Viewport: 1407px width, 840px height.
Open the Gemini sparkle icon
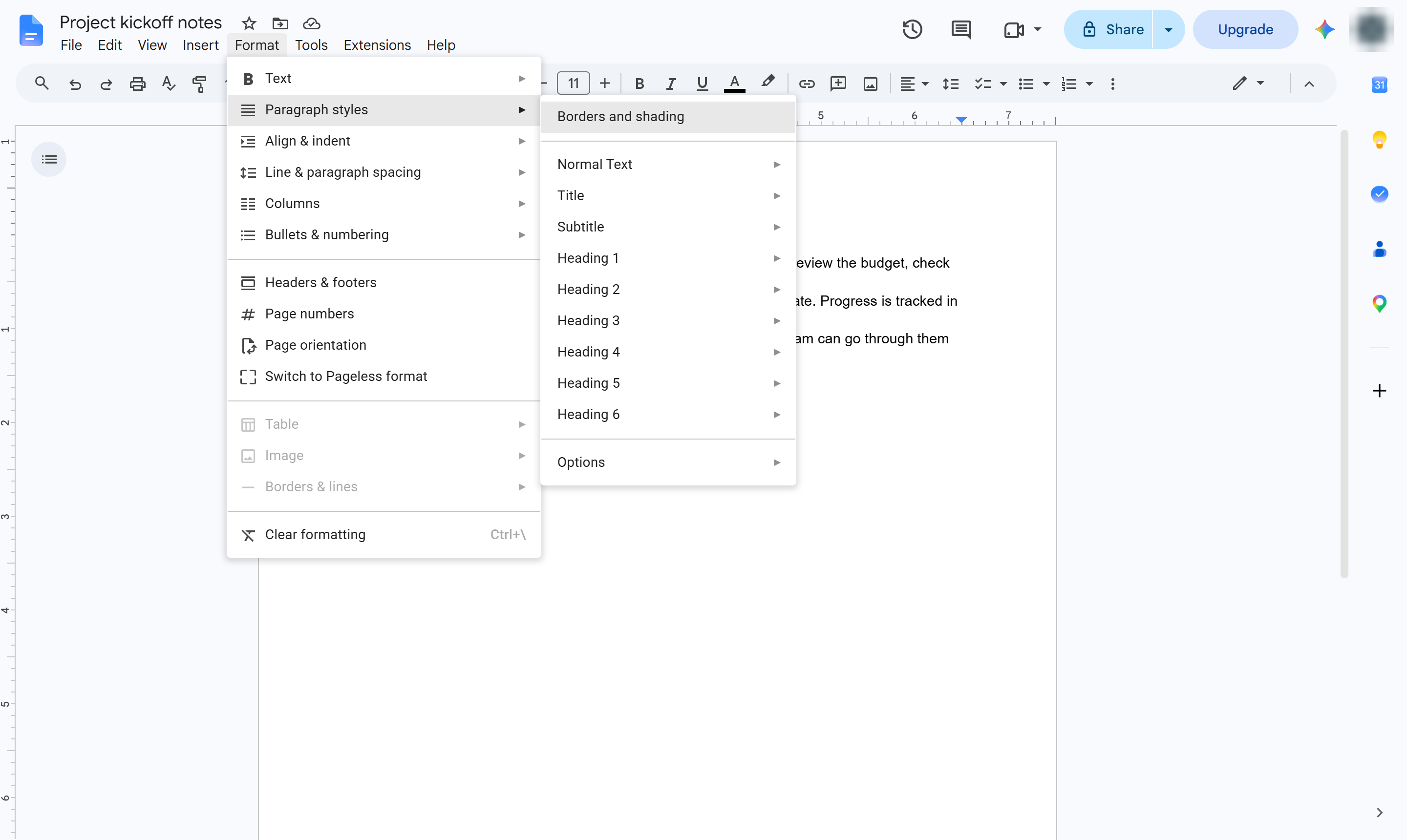click(x=1324, y=29)
